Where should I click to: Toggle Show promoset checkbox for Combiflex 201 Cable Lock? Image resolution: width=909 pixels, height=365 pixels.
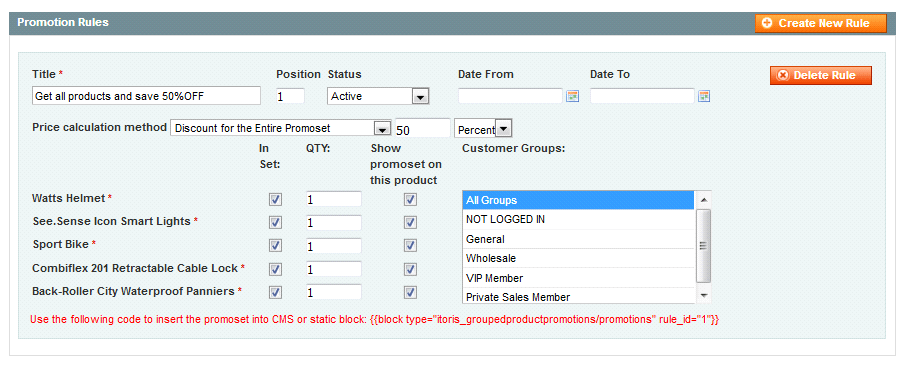(410, 269)
